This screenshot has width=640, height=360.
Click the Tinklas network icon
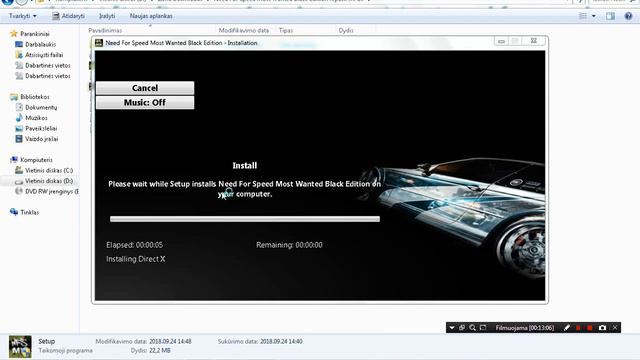14,212
